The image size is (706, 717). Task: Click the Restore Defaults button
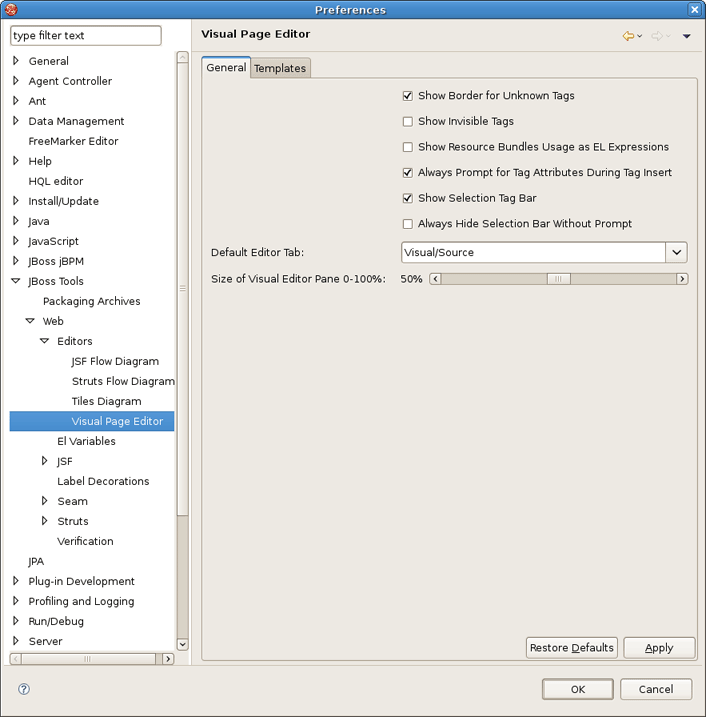click(571, 648)
